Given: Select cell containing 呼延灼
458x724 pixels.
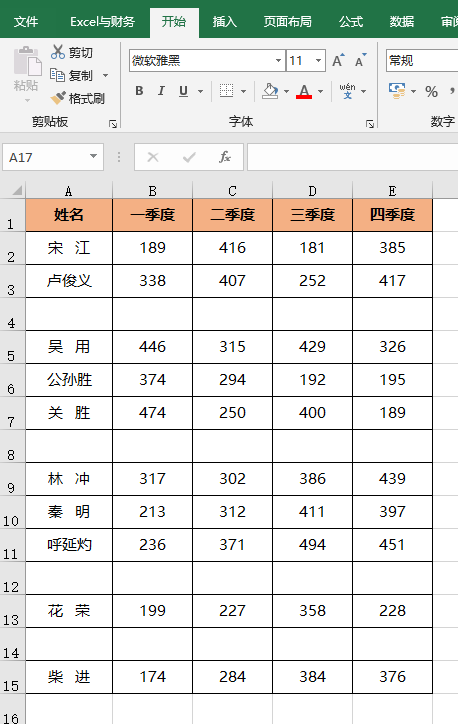Looking at the screenshot, I should [x=69, y=545].
